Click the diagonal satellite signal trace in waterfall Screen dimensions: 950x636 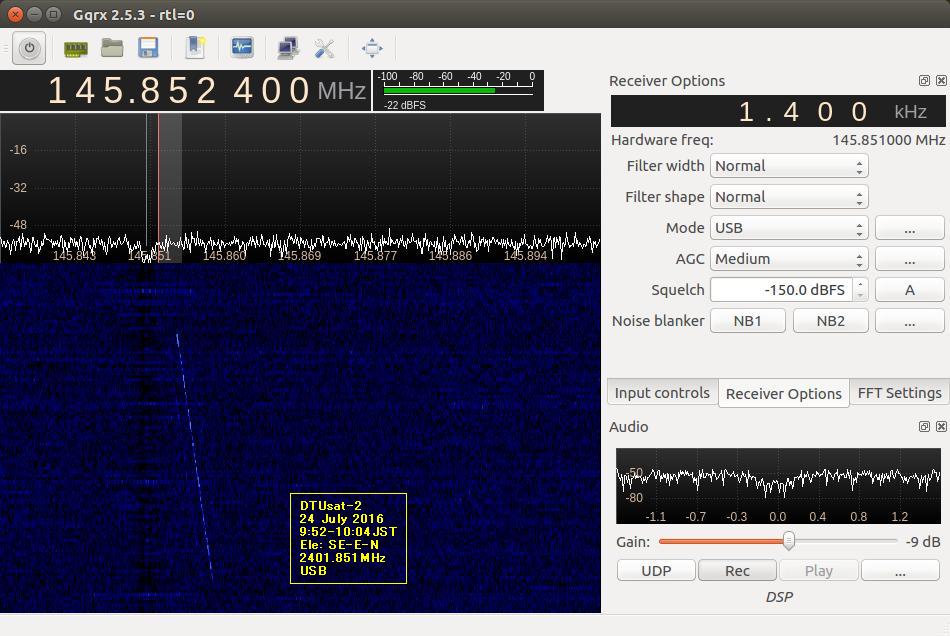click(x=194, y=454)
